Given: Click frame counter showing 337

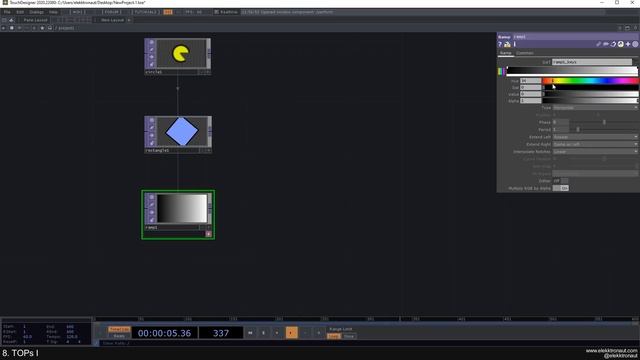Looking at the screenshot, I should click(x=221, y=333).
